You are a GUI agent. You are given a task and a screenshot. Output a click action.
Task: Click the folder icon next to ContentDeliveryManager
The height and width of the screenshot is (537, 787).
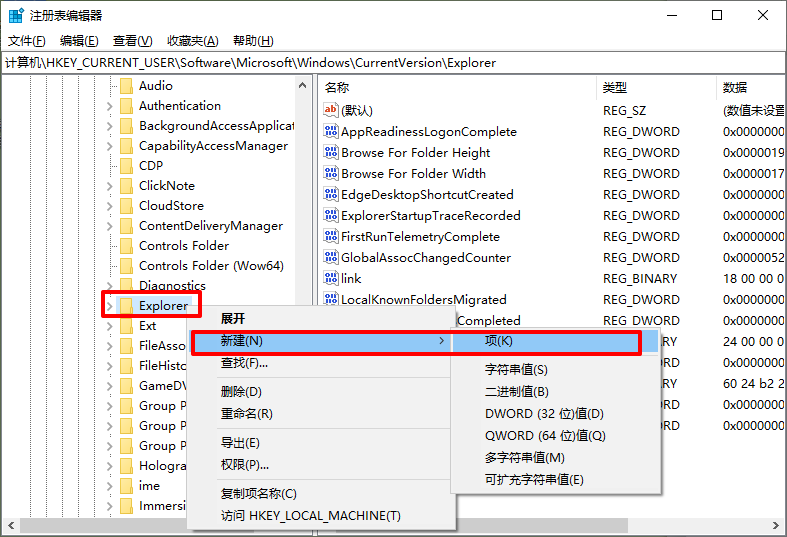(126, 226)
